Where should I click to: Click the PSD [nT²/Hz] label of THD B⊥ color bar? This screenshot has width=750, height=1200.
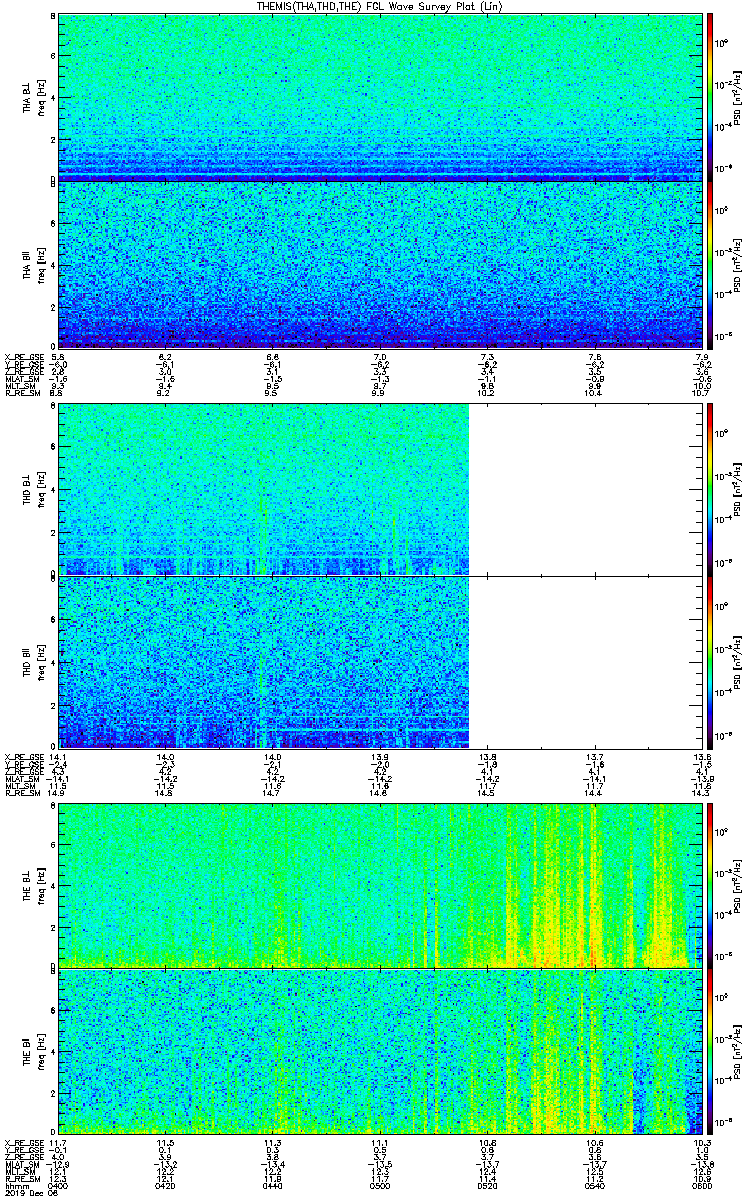[740, 490]
